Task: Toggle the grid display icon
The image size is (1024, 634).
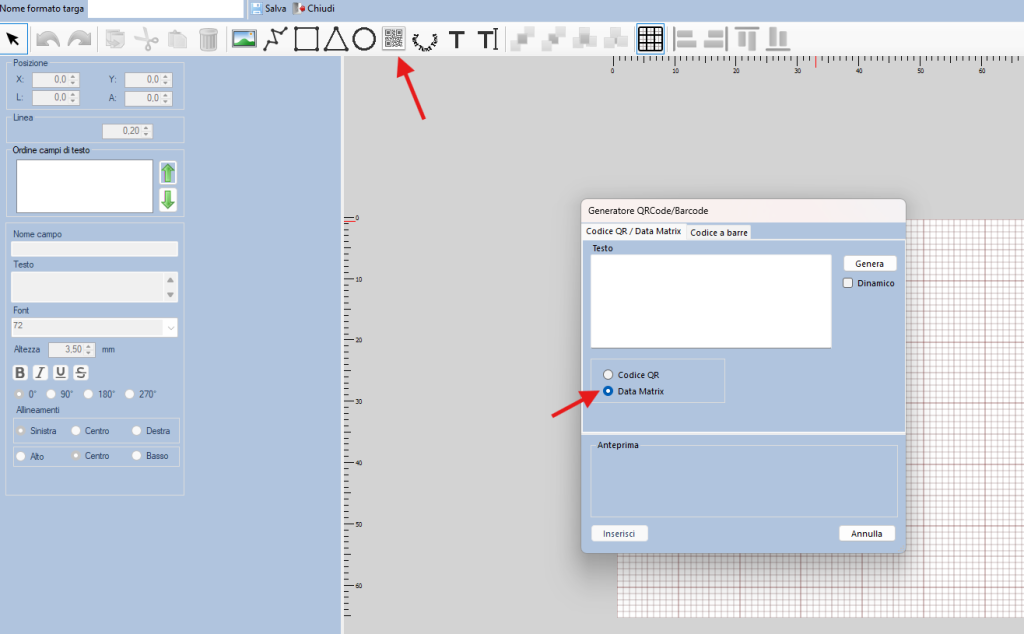Action: pyautogui.click(x=650, y=39)
